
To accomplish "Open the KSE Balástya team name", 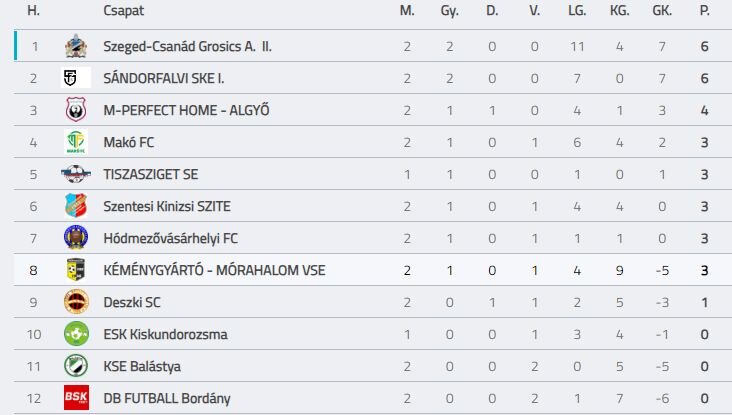I will tap(142, 366).
